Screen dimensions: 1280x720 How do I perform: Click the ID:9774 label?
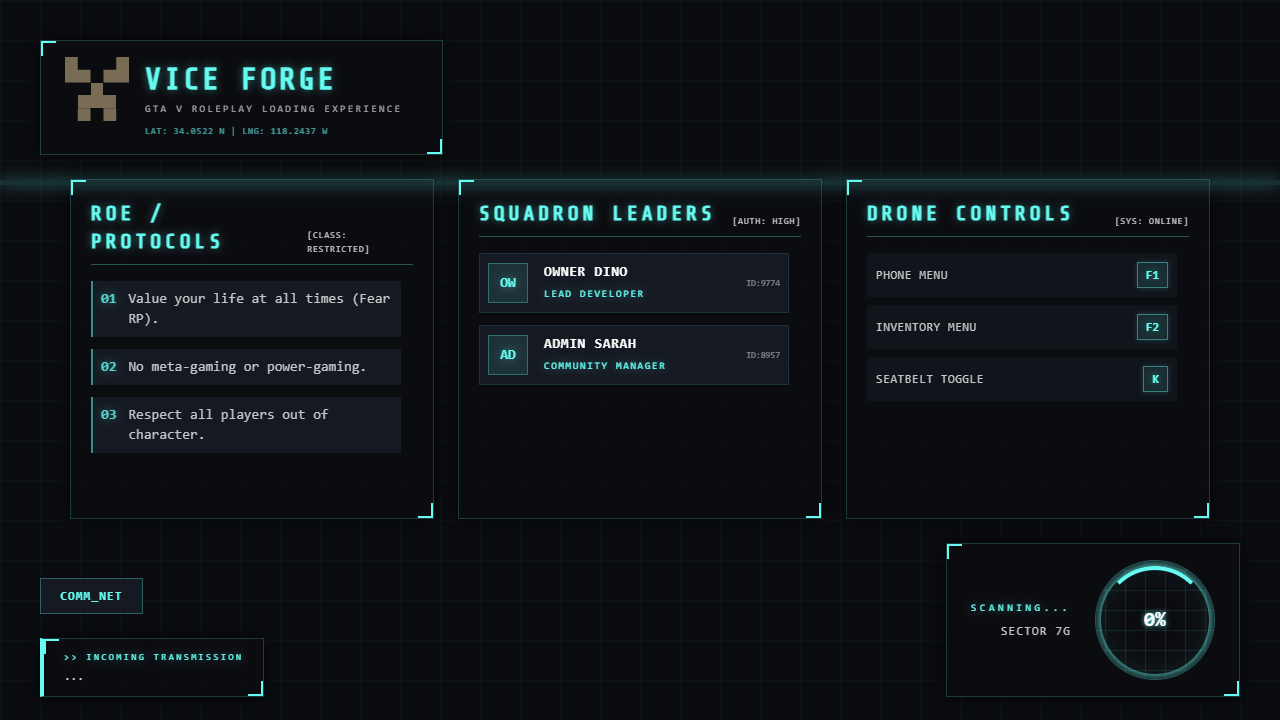pos(763,283)
